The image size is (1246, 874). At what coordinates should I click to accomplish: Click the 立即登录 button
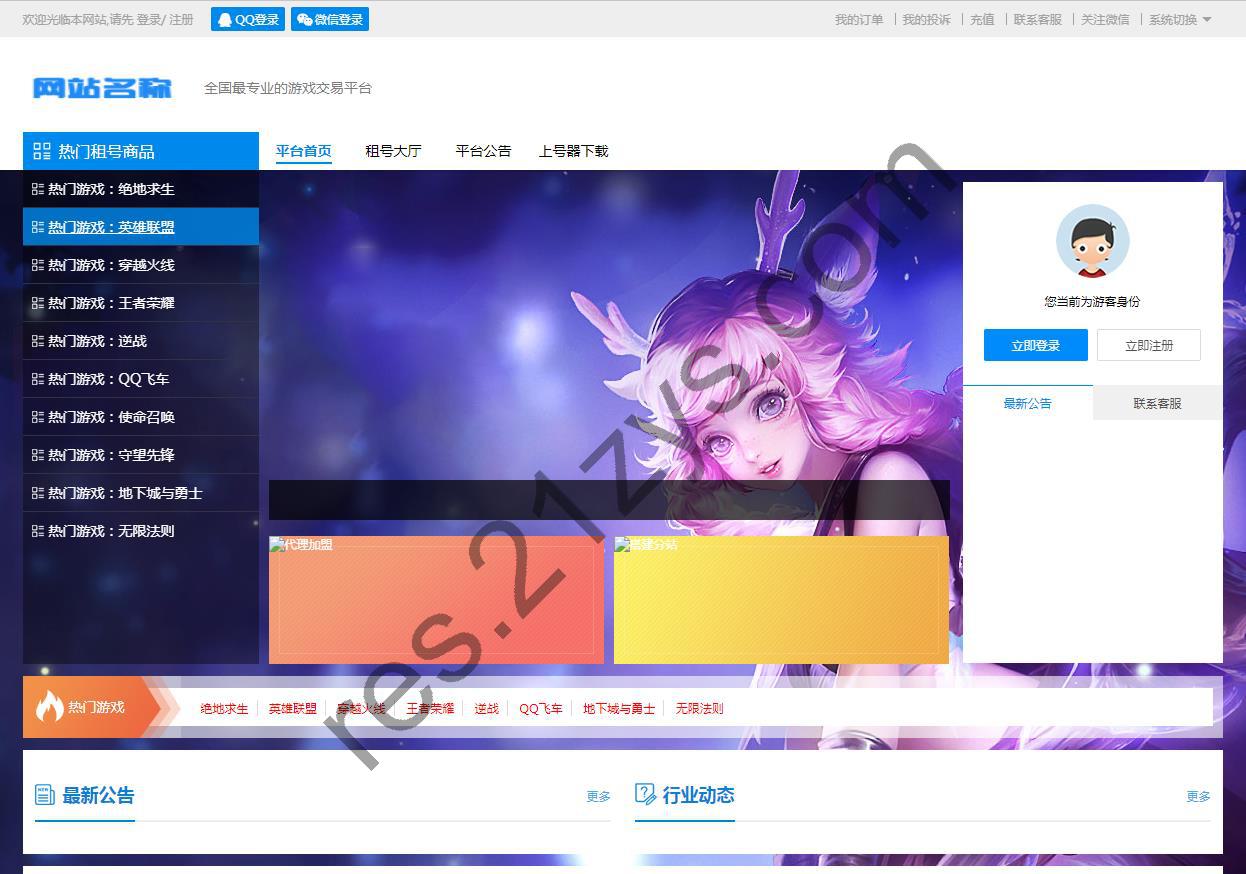1035,345
